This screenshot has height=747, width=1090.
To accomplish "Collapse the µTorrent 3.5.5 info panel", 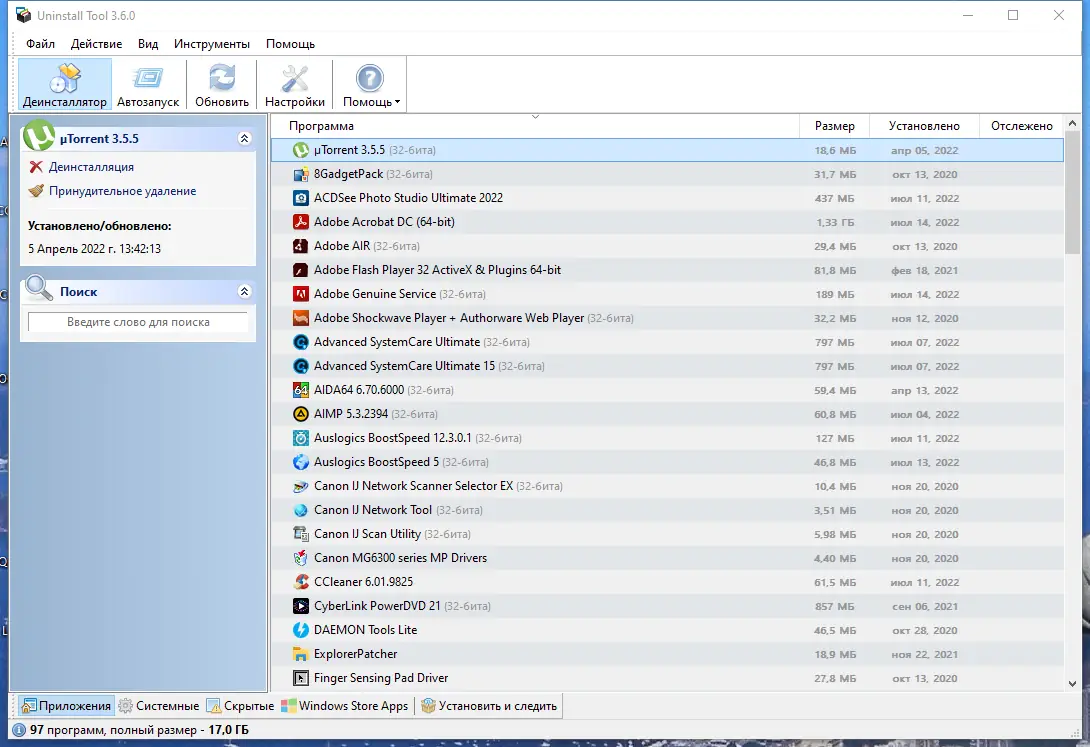I will tap(244, 138).
